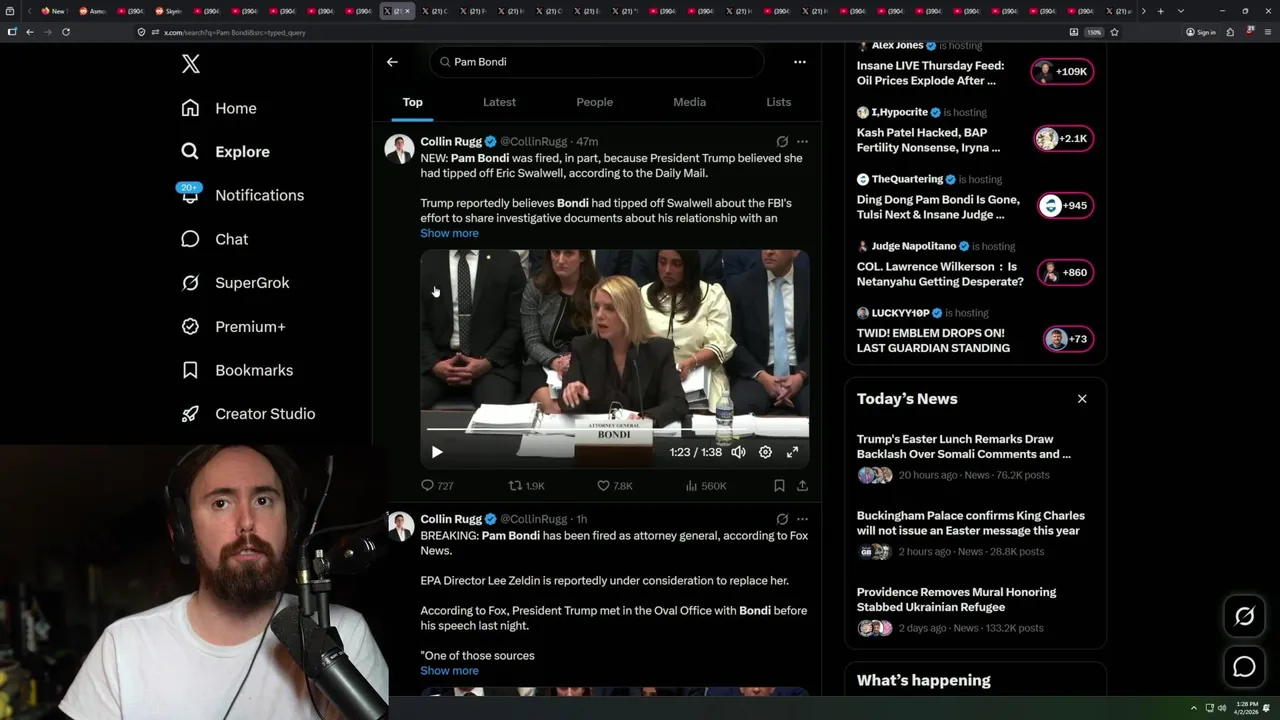Screen dimensions: 1280x720
Task: Play the Bondi hearing video
Action: tap(437, 452)
